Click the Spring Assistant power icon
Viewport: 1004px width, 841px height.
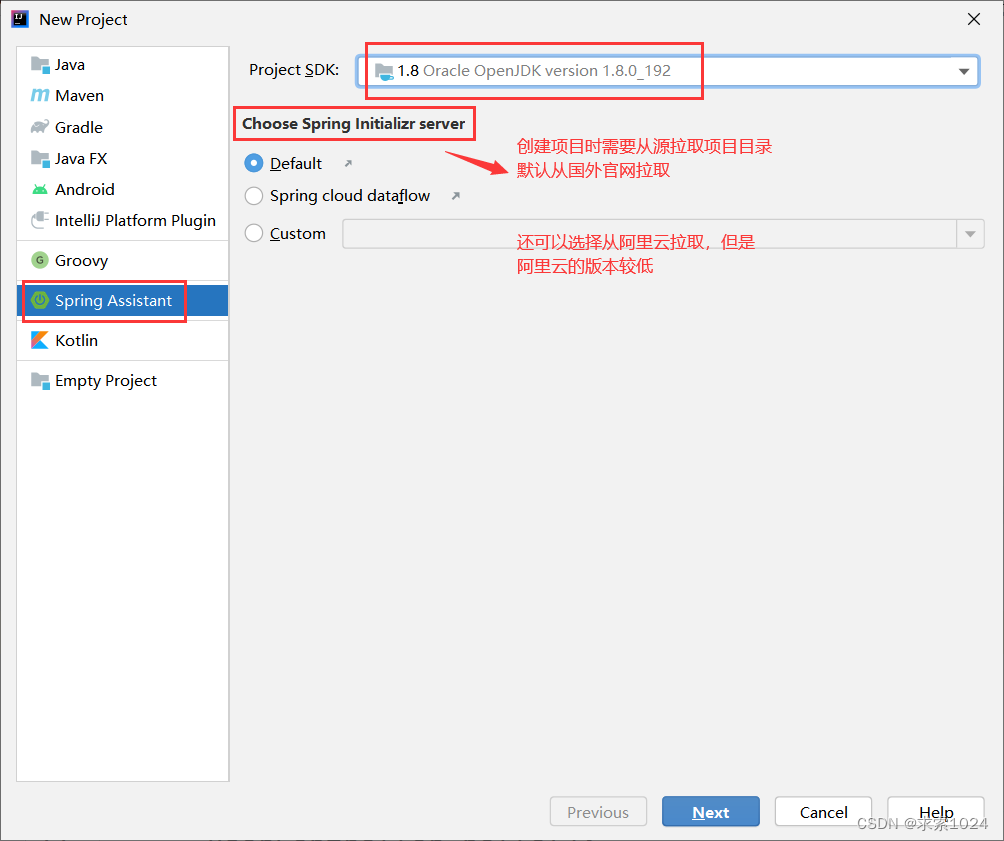tap(40, 300)
